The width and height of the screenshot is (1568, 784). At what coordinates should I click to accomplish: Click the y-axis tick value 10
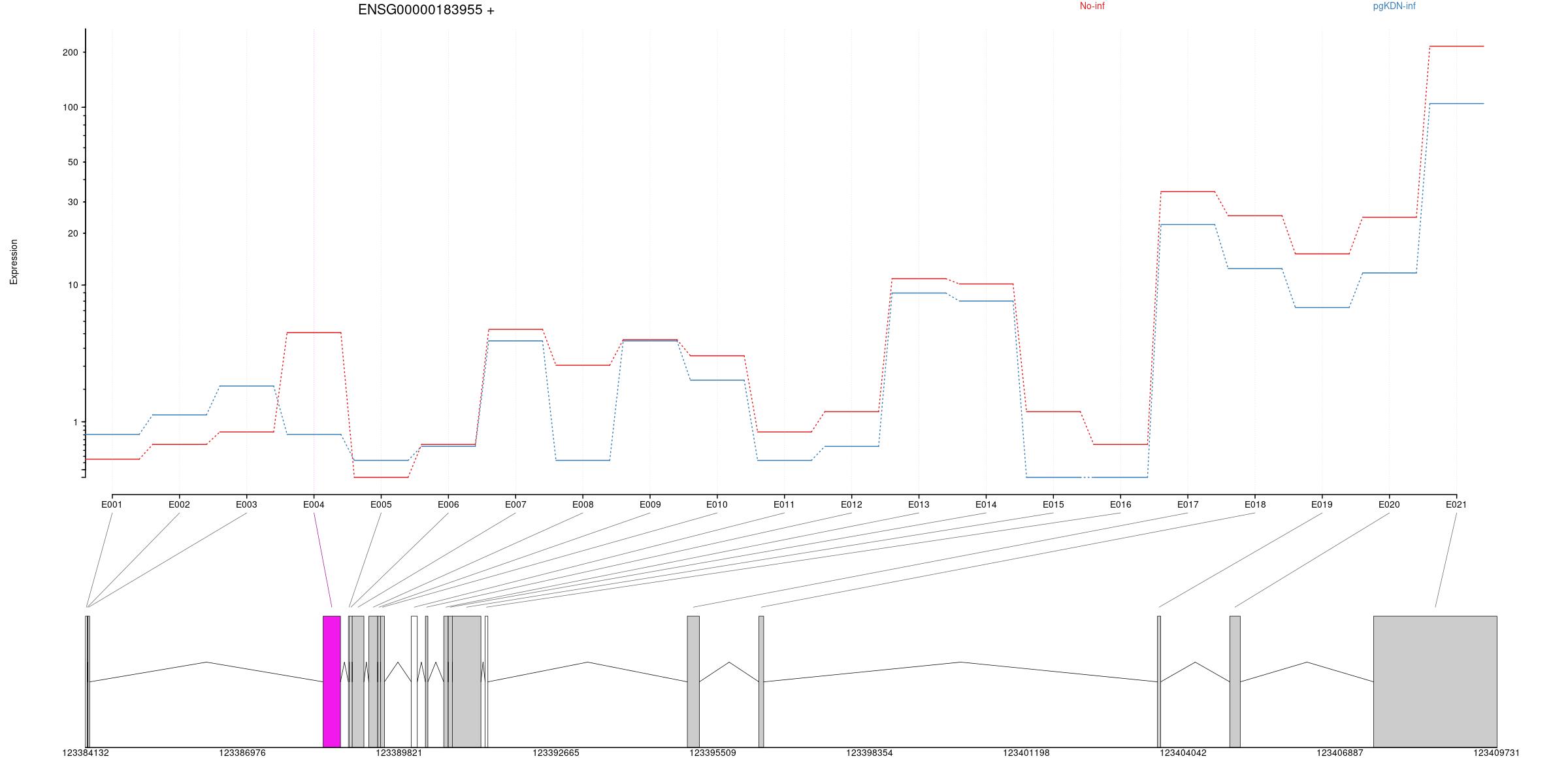click(73, 286)
